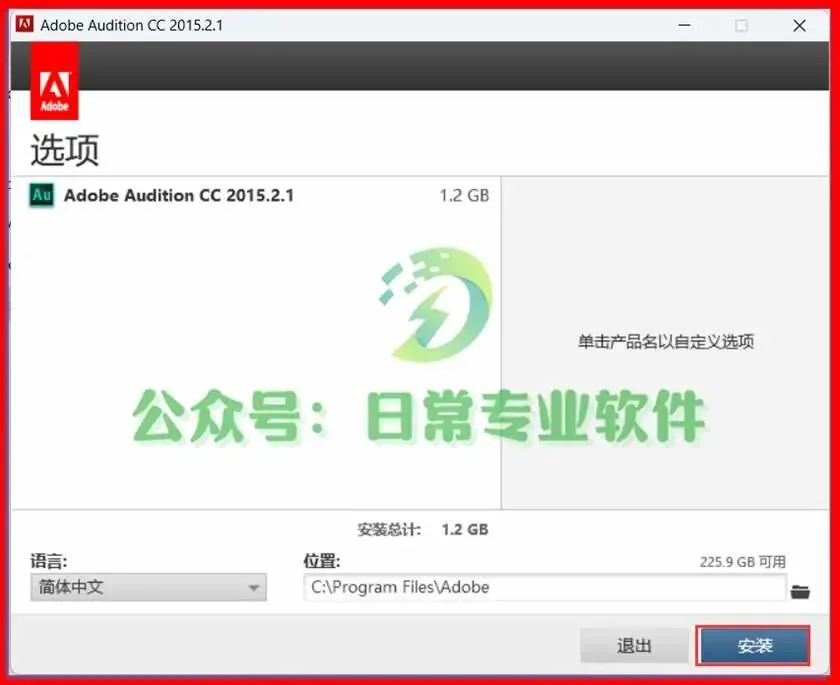Click the Au Audition product icon

point(42,194)
